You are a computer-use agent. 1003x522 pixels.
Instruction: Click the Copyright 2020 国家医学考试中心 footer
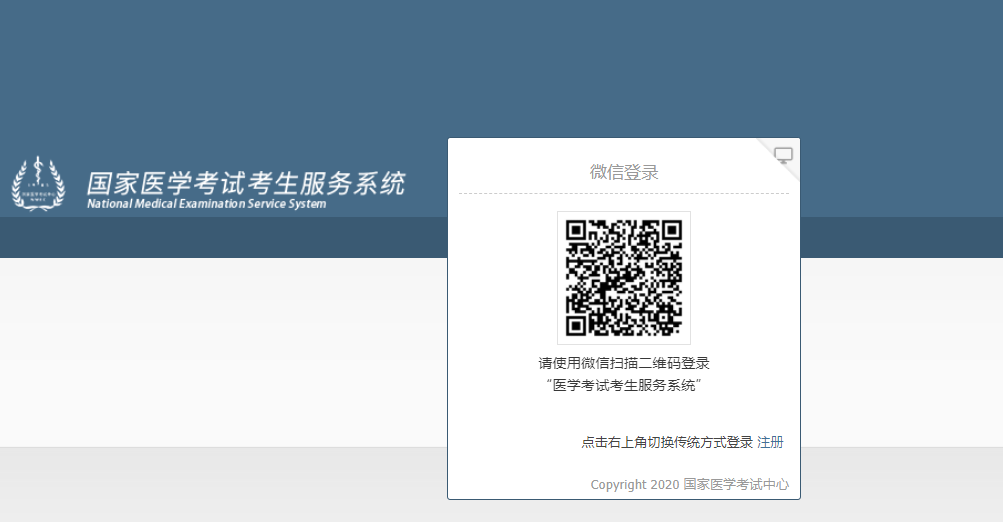690,484
